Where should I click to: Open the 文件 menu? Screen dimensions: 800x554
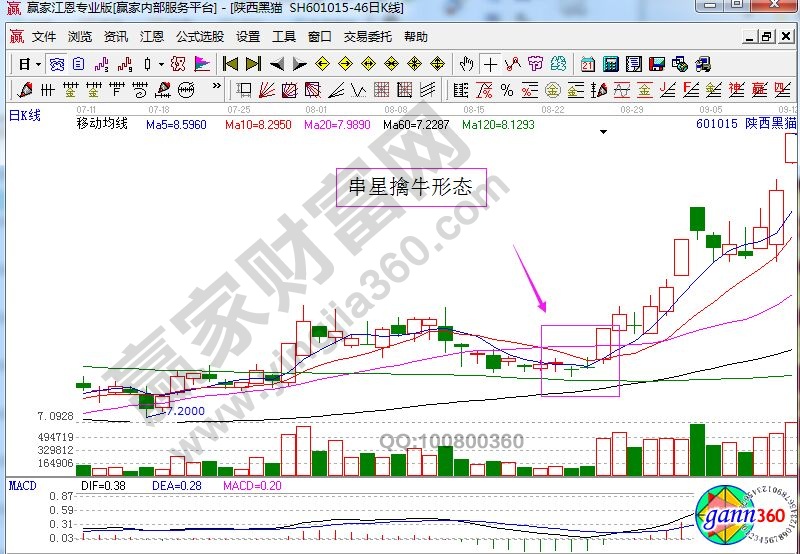coord(44,37)
